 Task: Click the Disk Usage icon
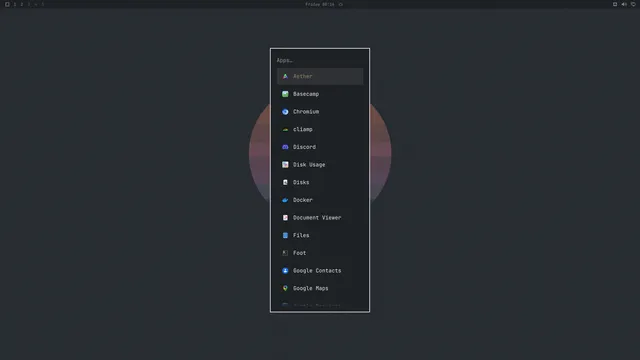pos(285,164)
